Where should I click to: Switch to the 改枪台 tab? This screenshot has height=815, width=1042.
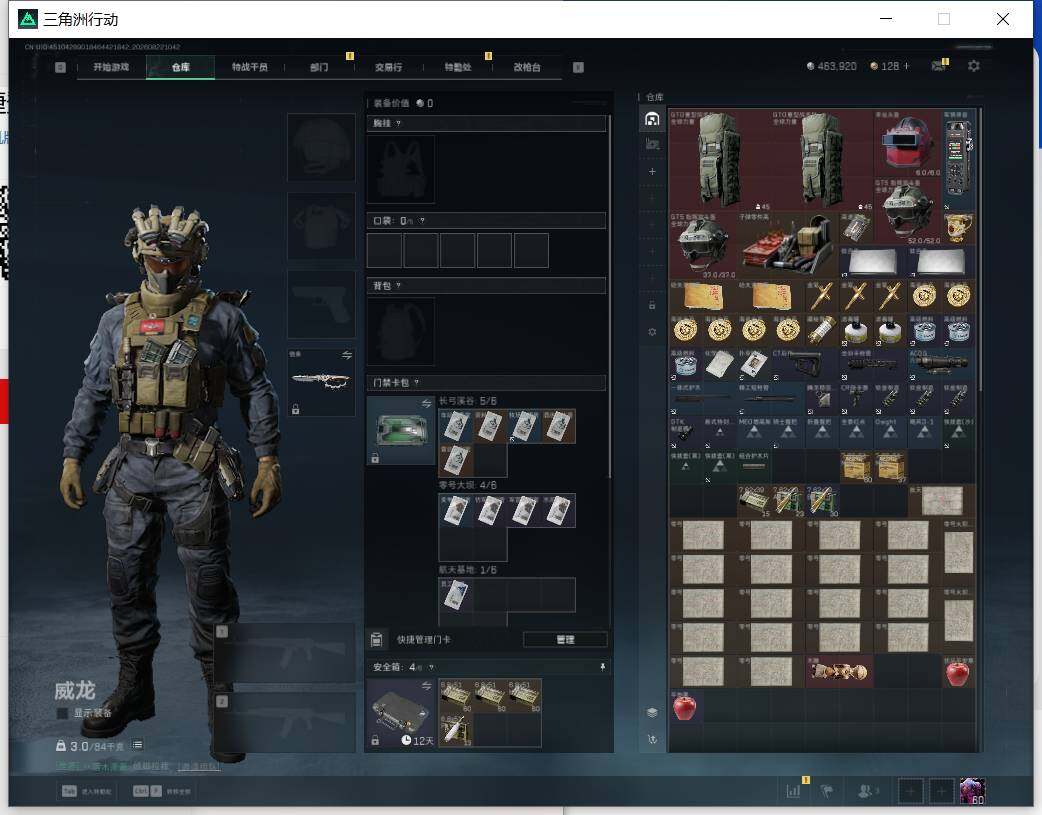pyautogui.click(x=527, y=67)
